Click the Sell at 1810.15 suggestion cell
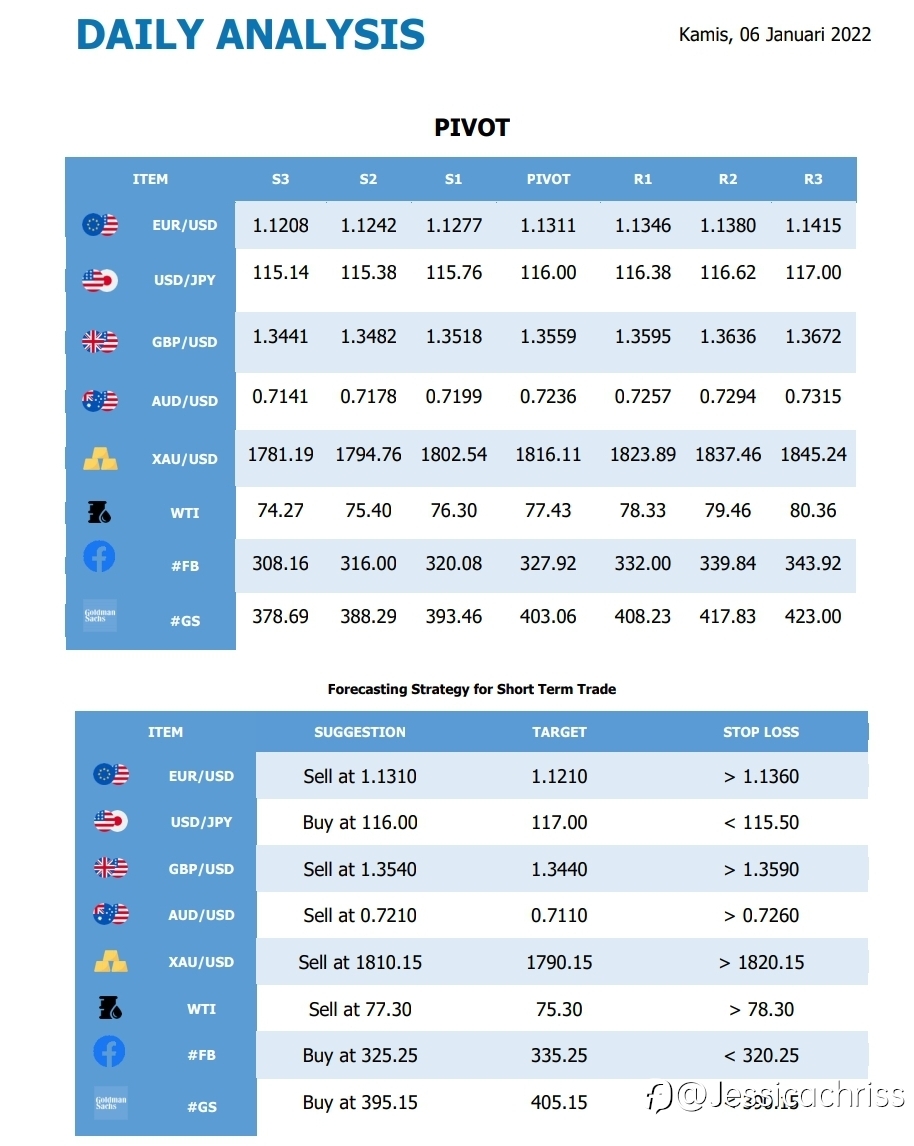This screenshot has width=914, height=1146. click(359, 962)
